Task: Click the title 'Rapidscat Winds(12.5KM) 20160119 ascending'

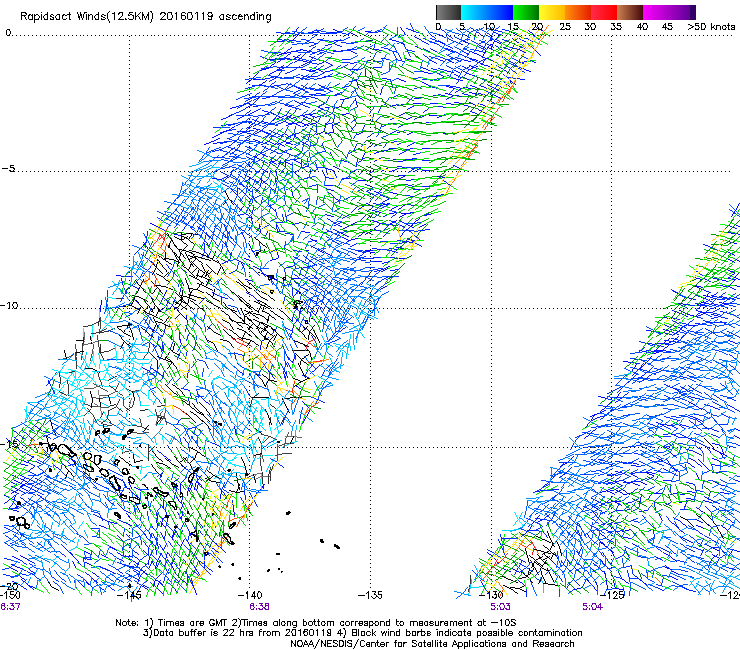Action: click(146, 17)
